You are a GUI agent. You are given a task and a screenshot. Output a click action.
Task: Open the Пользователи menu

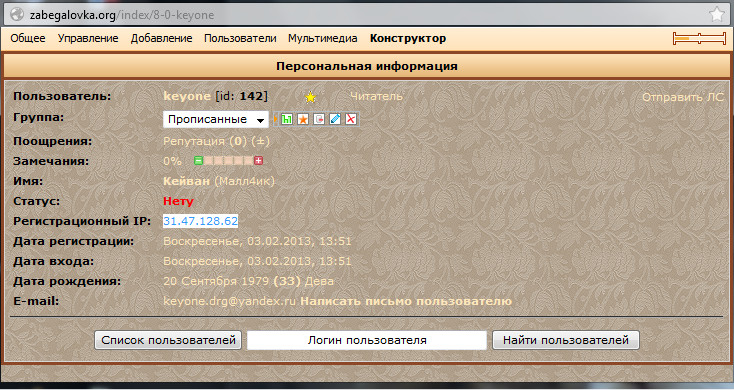(240, 38)
